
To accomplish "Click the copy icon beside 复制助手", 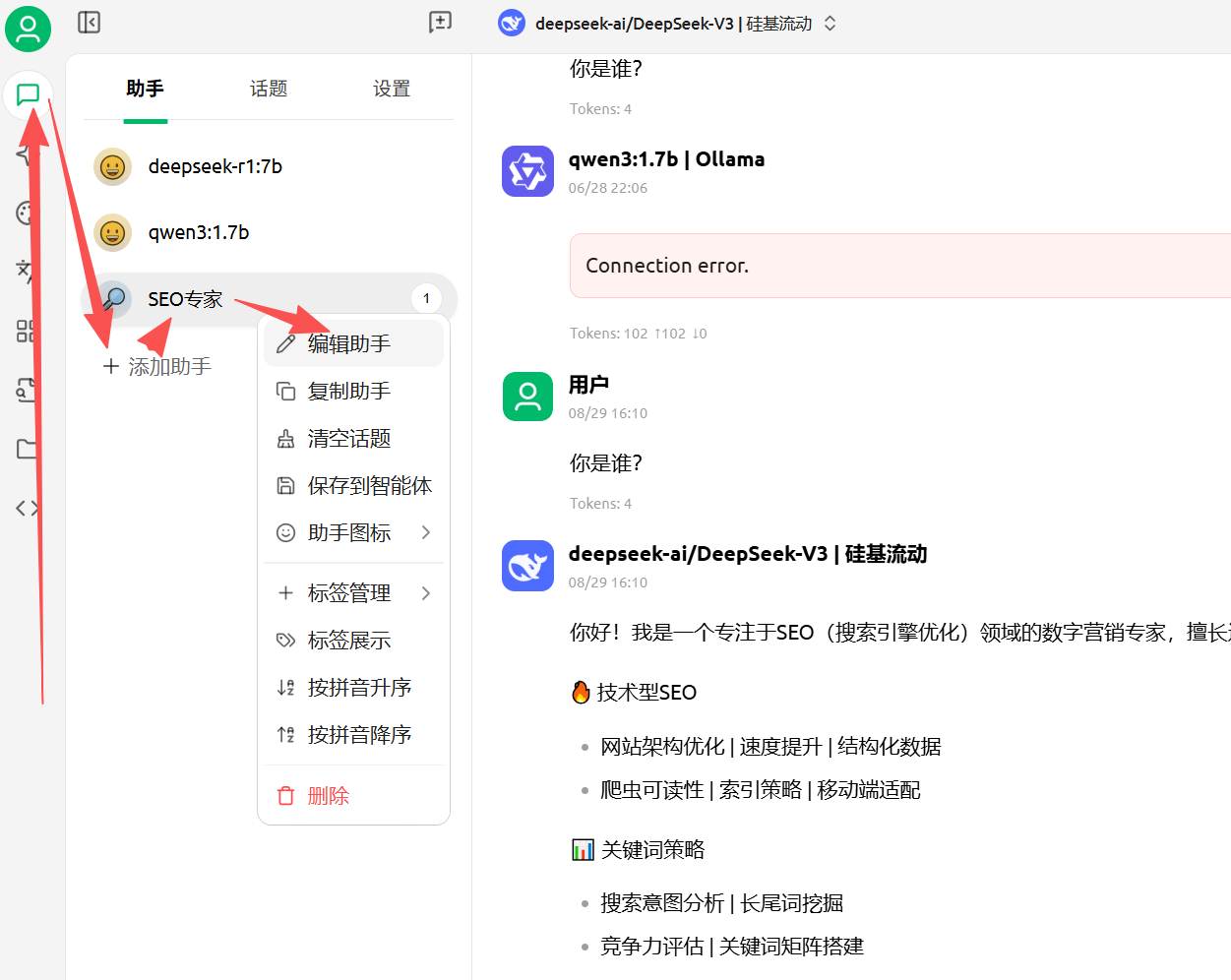I will [x=285, y=391].
